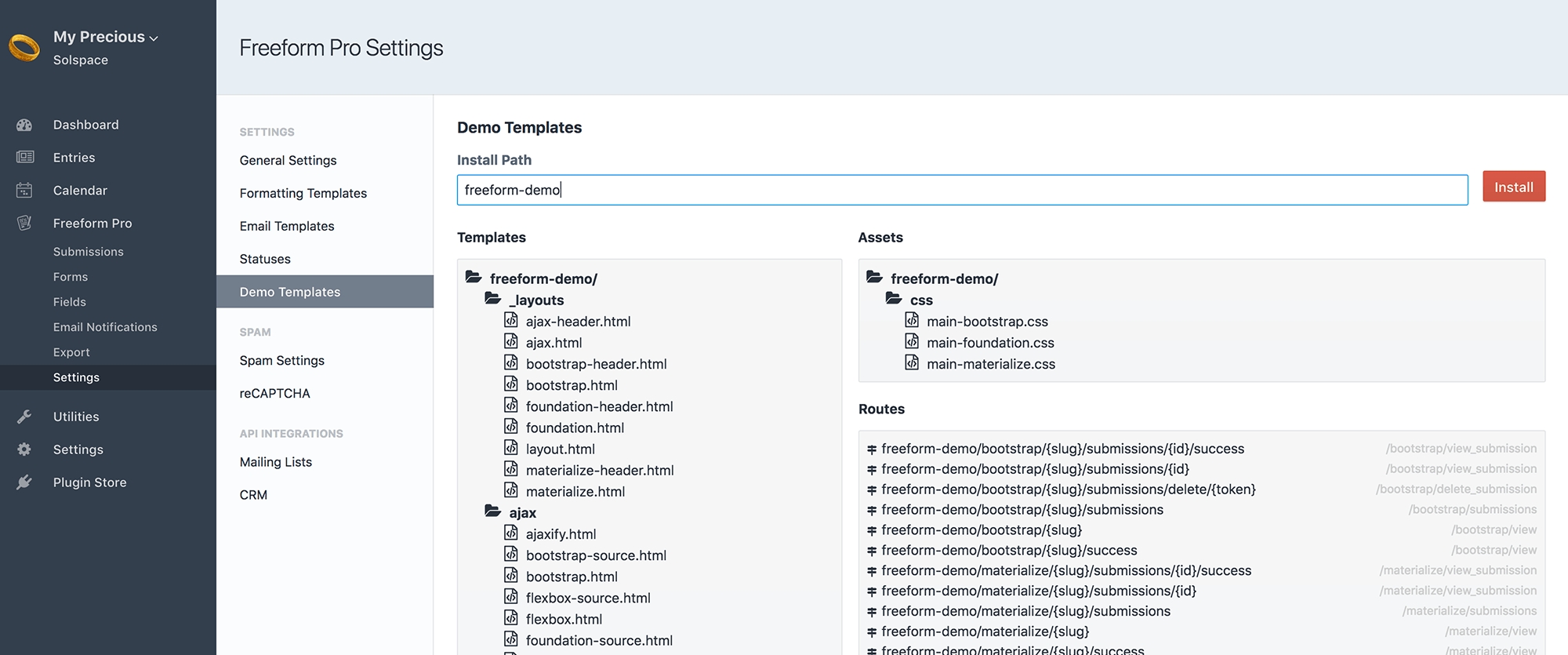The height and width of the screenshot is (655, 1568).
Task: Select foundation.html in _layouts folder
Action: 575,428
